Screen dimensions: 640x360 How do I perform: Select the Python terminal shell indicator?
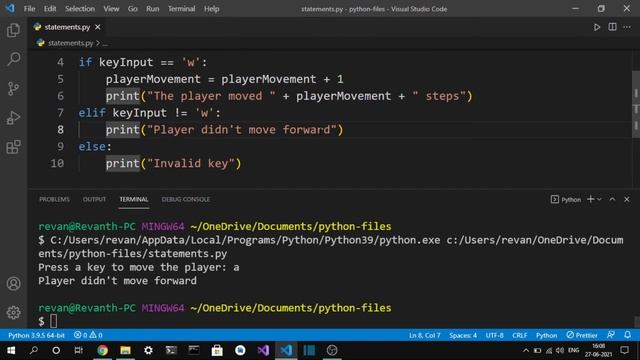click(566, 199)
